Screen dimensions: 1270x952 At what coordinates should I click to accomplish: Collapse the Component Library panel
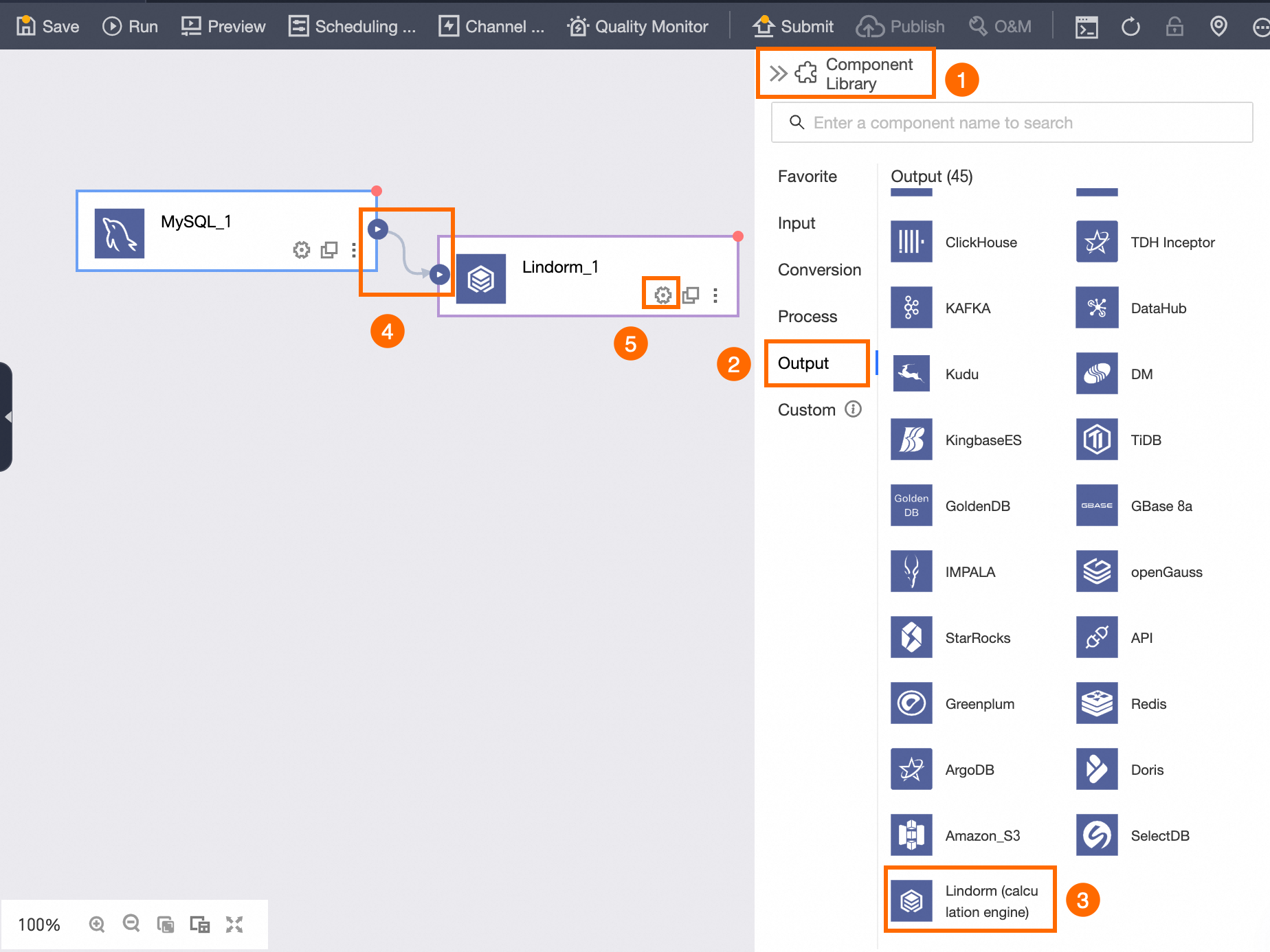point(779,72)
